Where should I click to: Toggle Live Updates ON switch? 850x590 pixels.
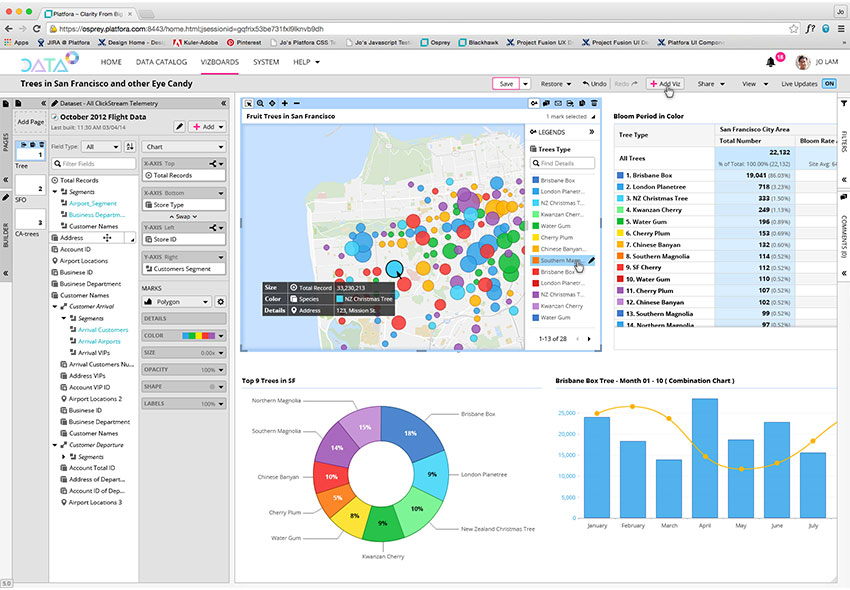coord(829,84)
